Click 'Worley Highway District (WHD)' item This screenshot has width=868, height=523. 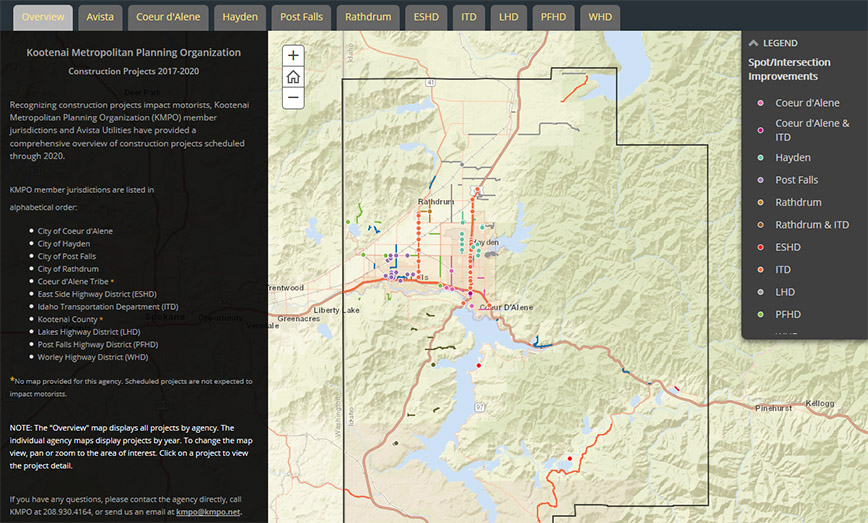(92, 358)
